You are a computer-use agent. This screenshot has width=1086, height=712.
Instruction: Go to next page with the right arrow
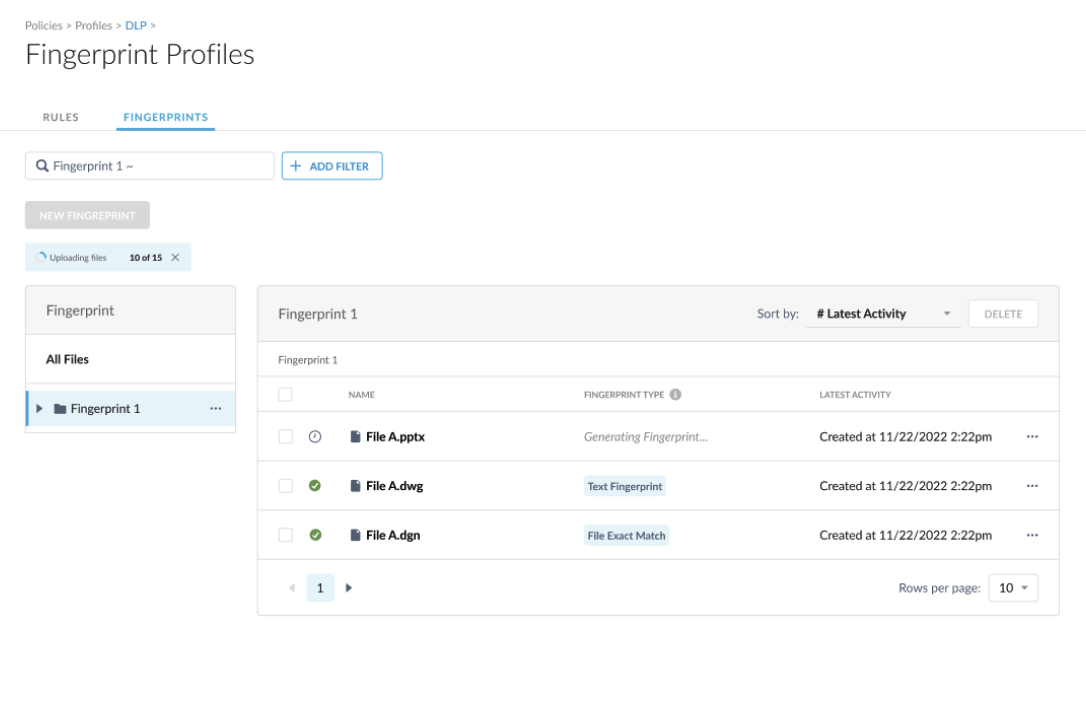349,588
